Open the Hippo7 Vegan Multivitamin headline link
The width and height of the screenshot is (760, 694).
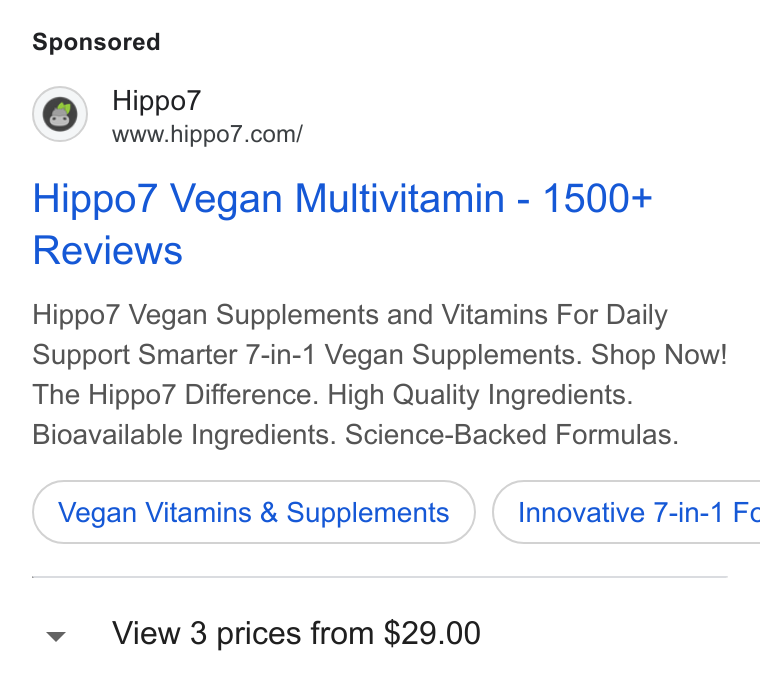tap(342, 224)
